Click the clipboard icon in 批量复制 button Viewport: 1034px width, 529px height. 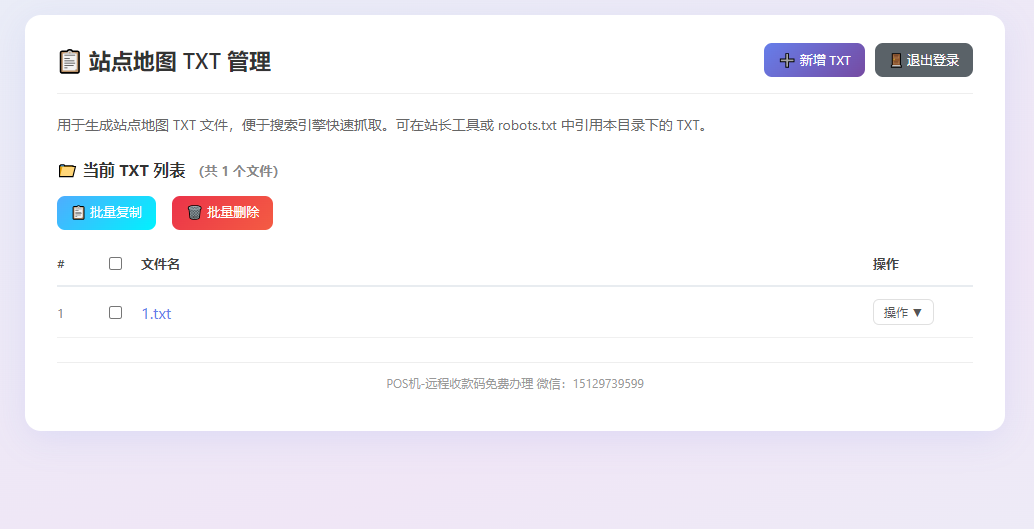78,213
